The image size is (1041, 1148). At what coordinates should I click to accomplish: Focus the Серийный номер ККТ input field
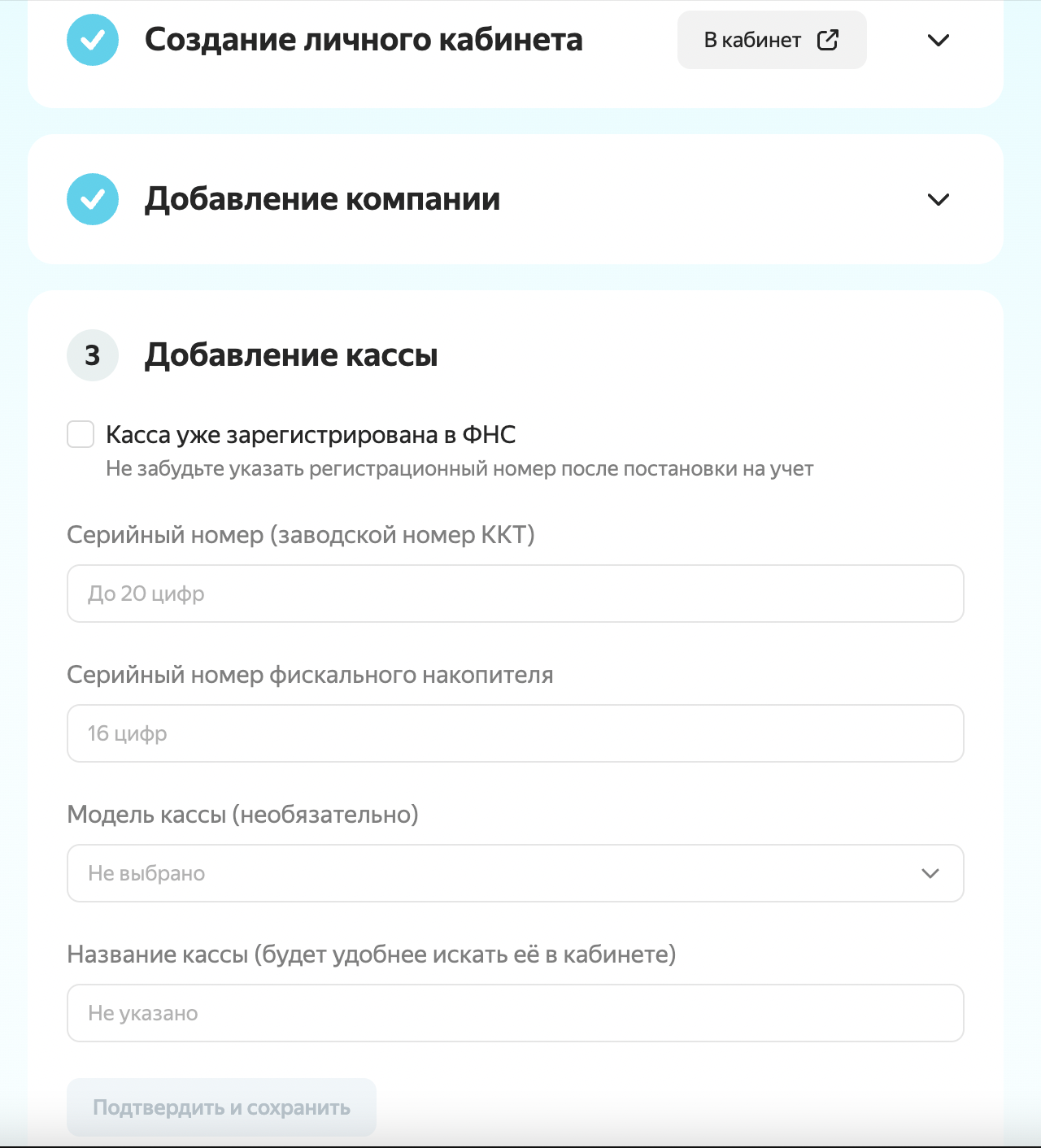pyautogui.click(x=515, y=594)
